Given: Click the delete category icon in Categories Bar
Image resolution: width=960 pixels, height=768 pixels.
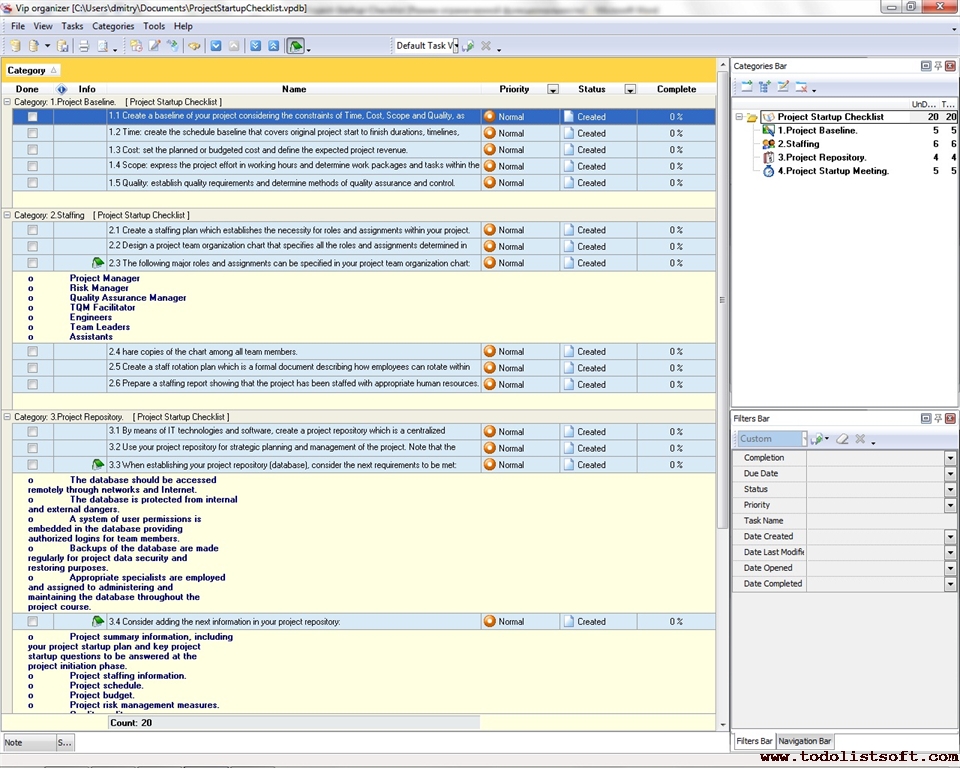Looking at the screenshot, I should click(x=801, y=88).
